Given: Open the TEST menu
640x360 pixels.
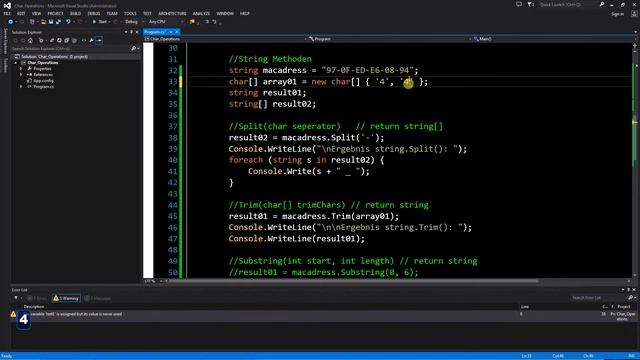Looking at the screenshot, I should coord(147,13).
